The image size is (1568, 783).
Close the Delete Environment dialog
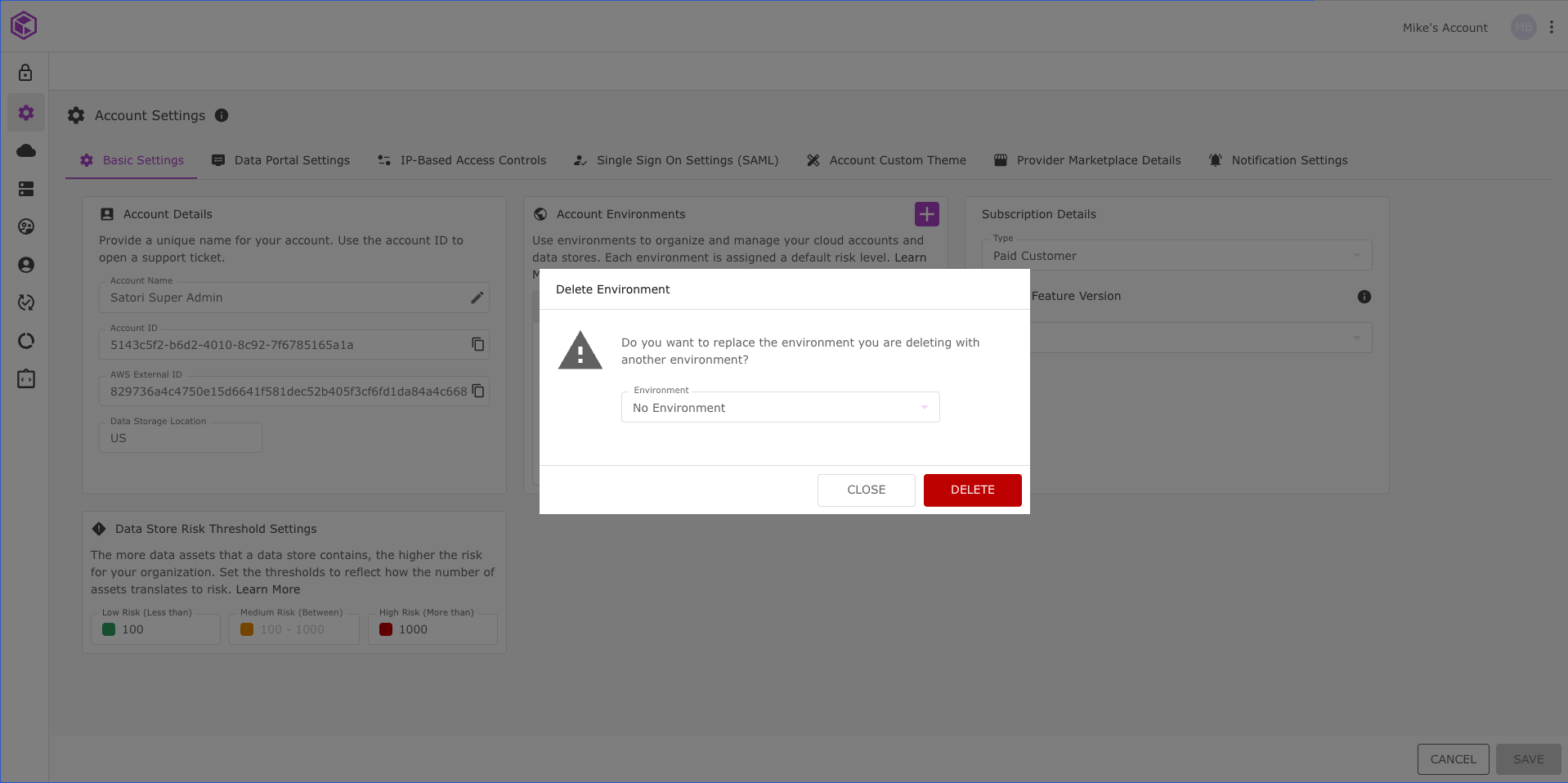click(866, 490)
